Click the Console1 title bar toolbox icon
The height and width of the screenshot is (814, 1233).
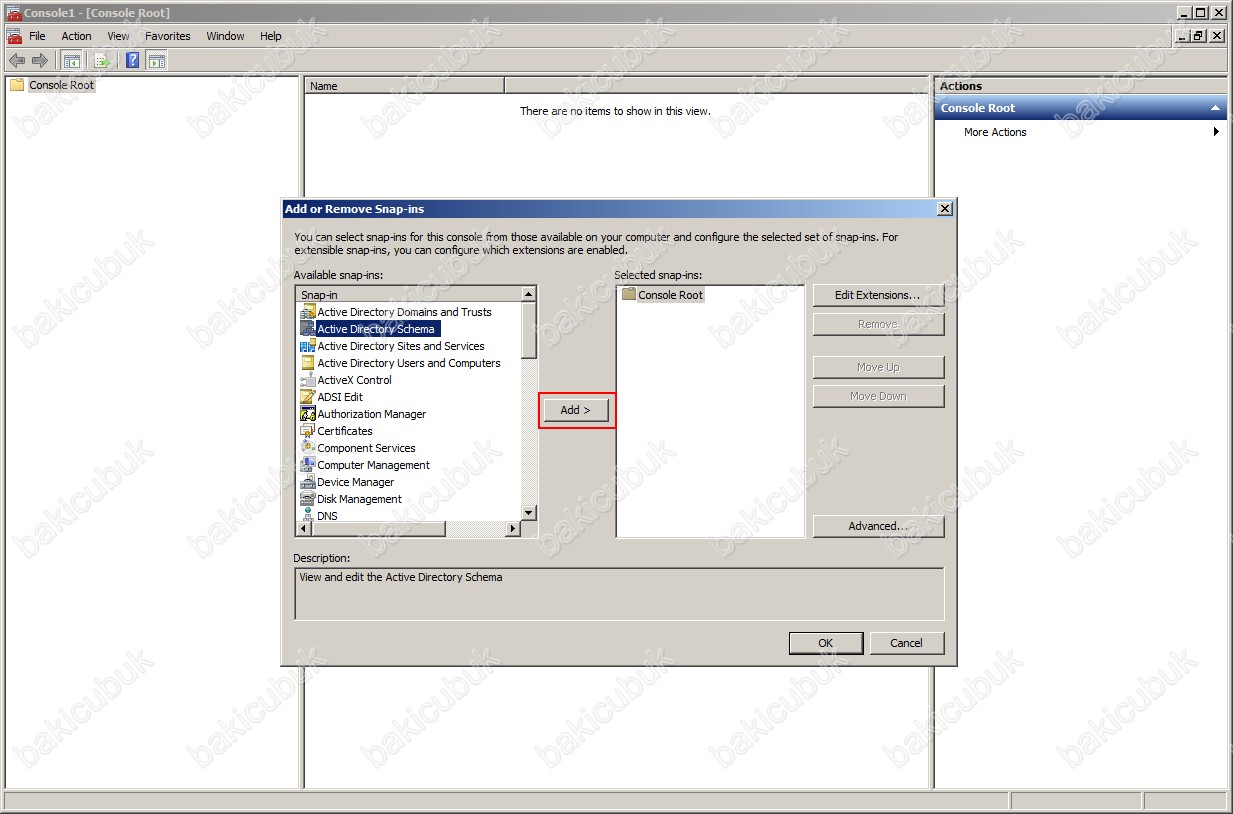[x=14, y=12]
